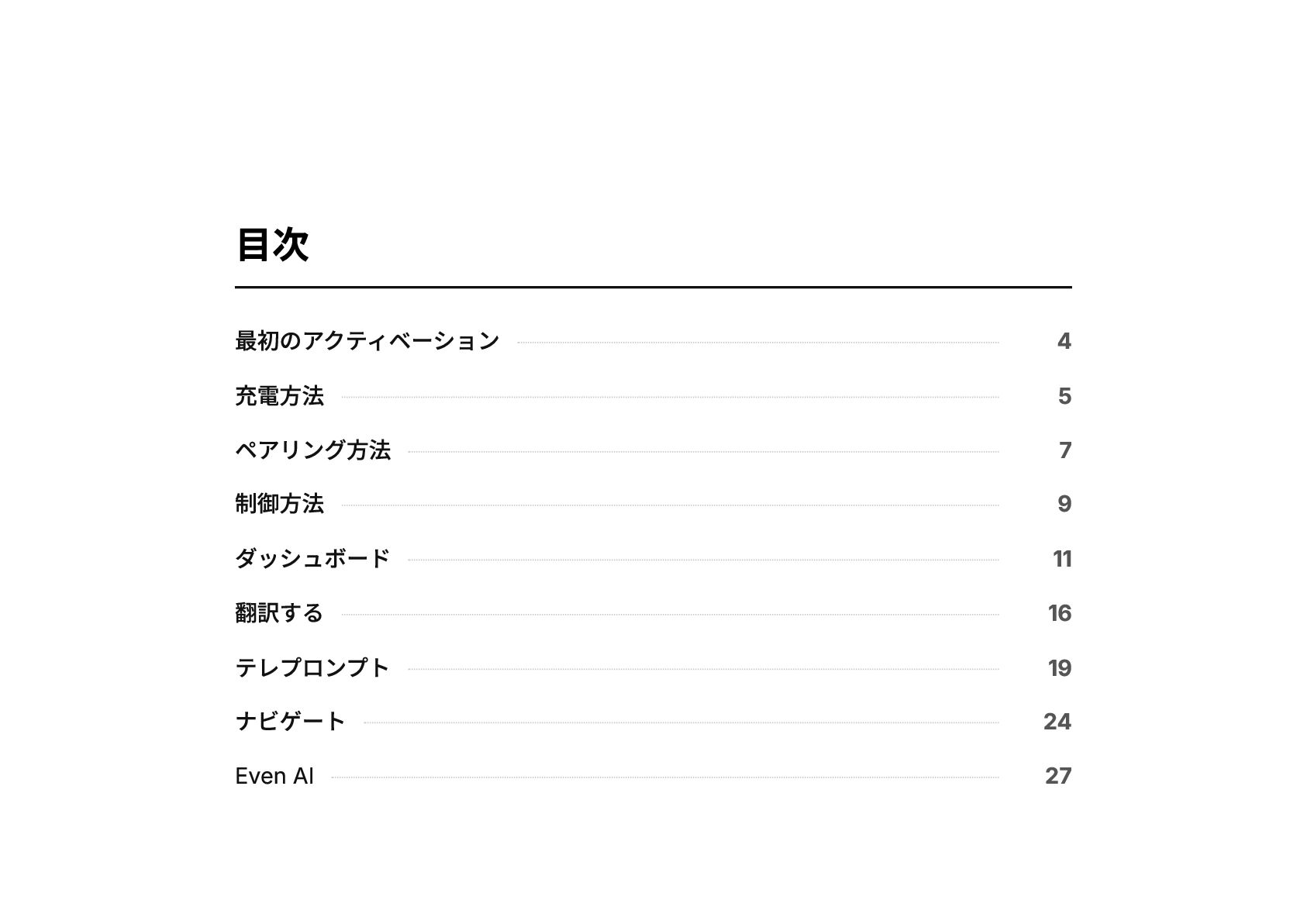Select the ダッシュボード contents entry
This screenshot has width=1307, height=924.
(x=312, y=559)
